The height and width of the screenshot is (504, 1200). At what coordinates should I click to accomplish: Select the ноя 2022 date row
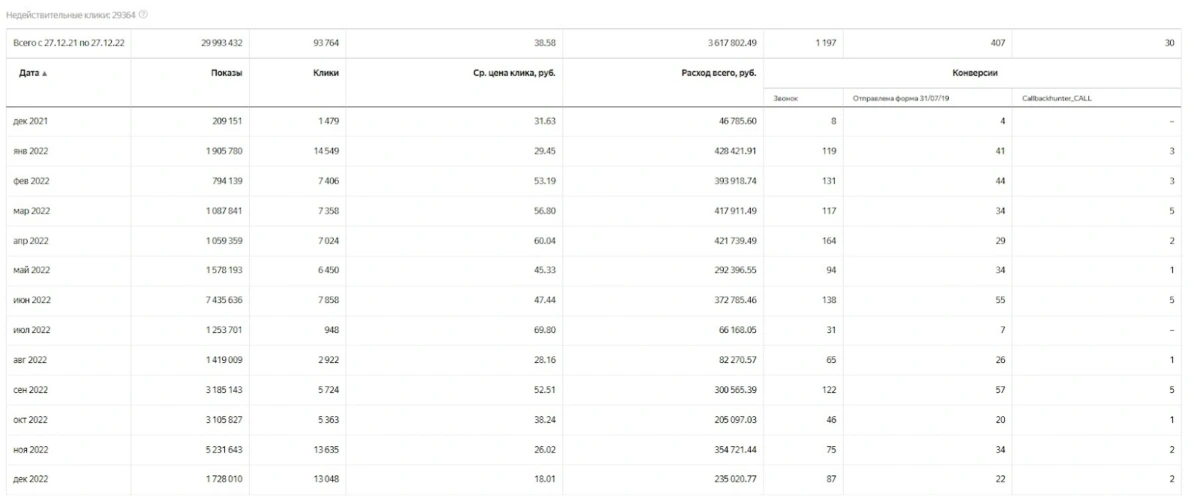[x=30, y=449]
